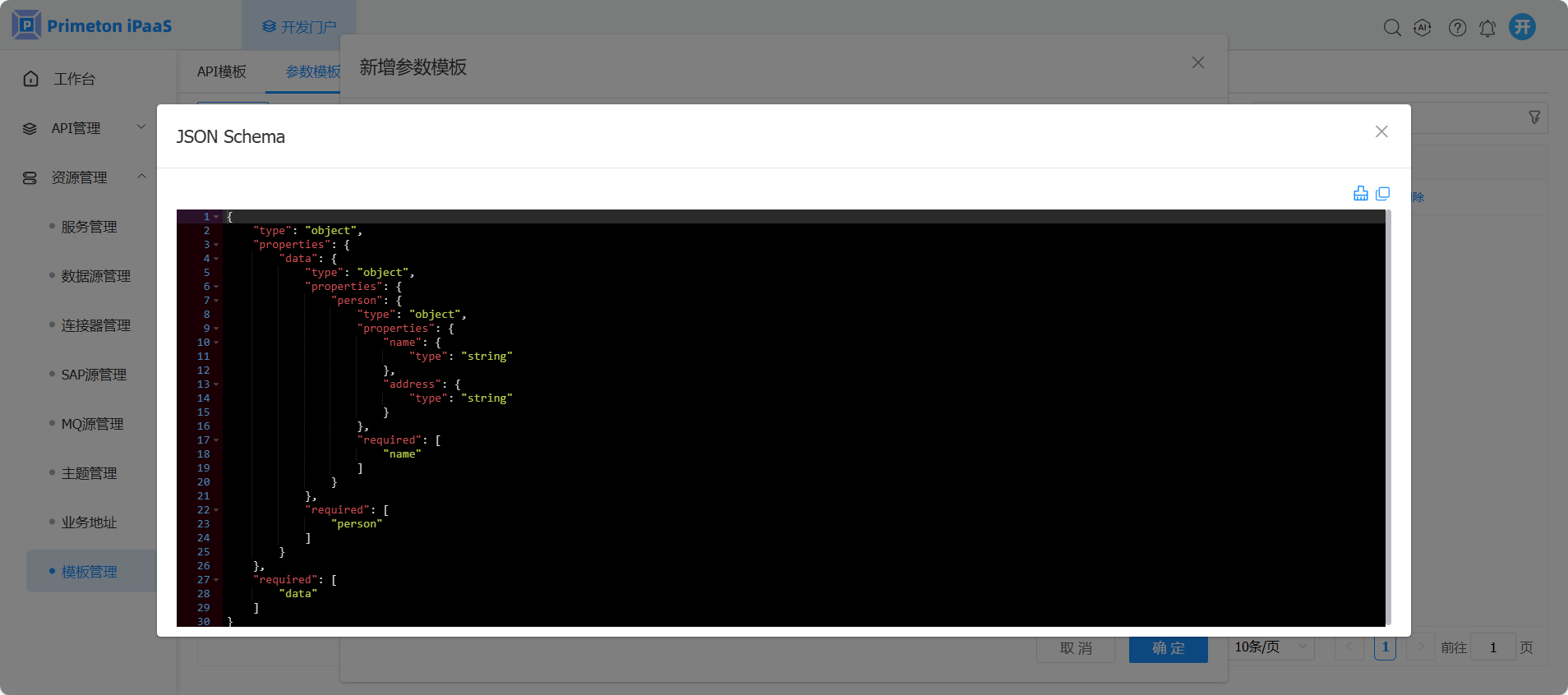Image resolution: width=1568 pixels, height=695 pixels.
Task: Click the code editor vertical scrollbar
Action: (1388, 417)
